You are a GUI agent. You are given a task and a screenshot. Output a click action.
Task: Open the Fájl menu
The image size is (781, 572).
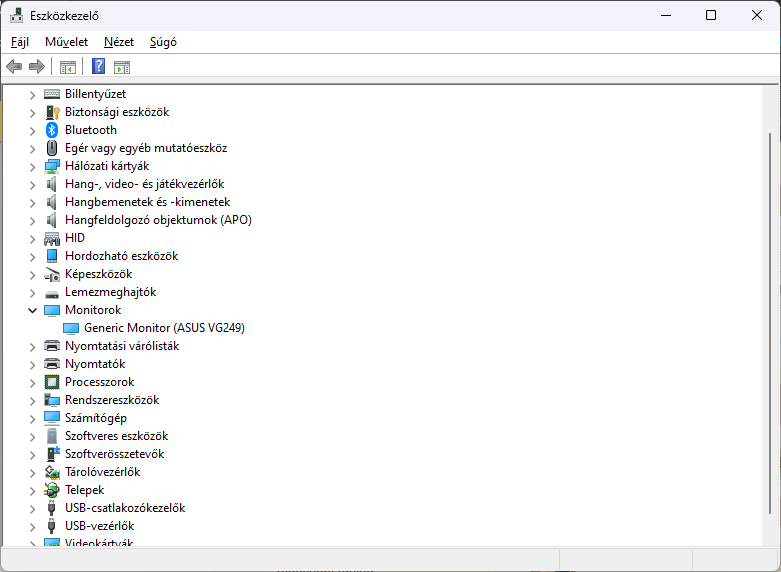pyautogui.click(x=20, y=42)
